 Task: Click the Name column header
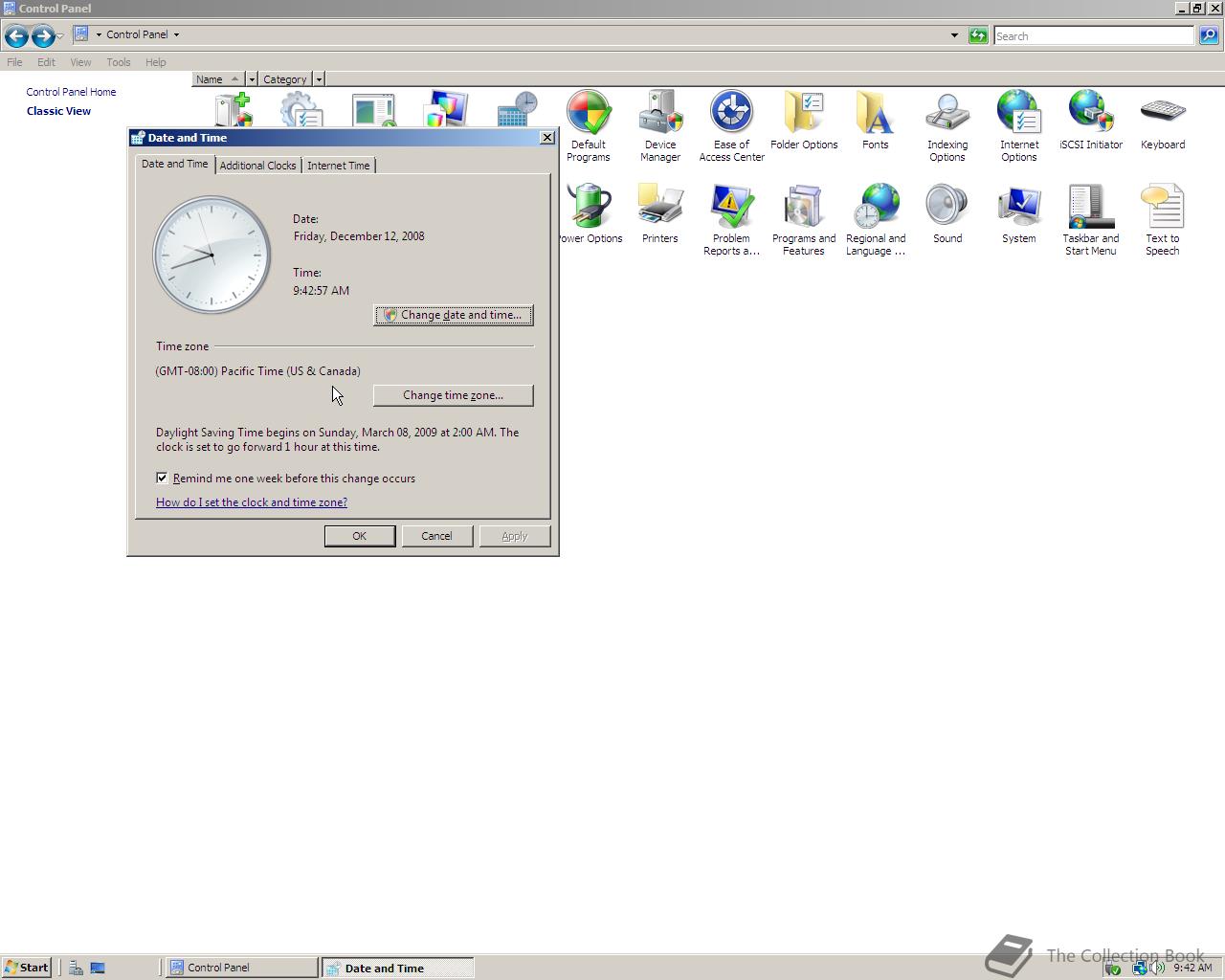tap(218, 79)
